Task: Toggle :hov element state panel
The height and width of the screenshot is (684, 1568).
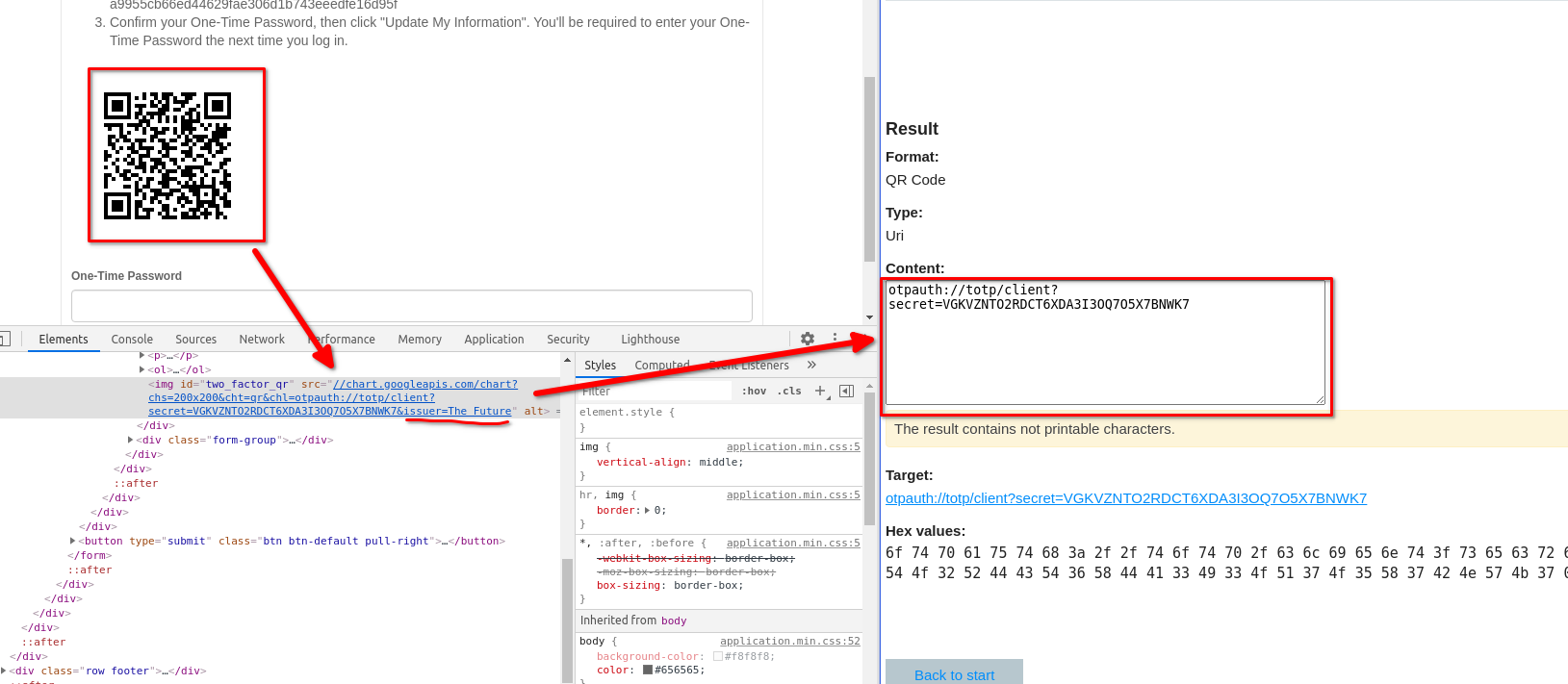Action: pyautogui.click(x=754, y=391)
